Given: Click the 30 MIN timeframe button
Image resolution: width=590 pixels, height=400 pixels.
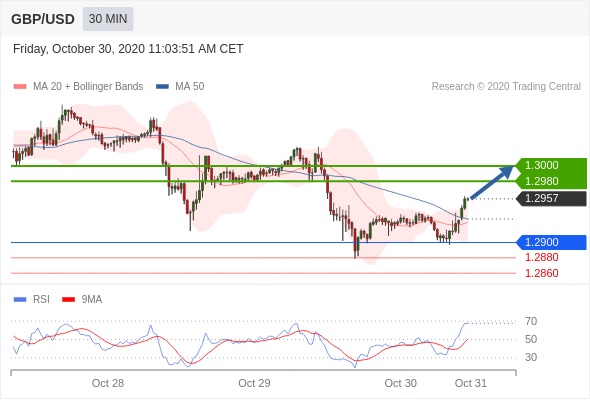Looking at the screenshot, I should [108, 19].
